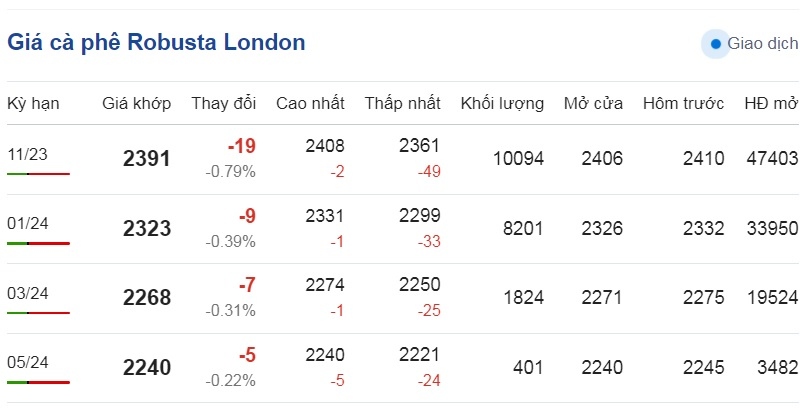Select the 03/24 contract term
This screenshot has height=411, width=808.
point(28,293)
